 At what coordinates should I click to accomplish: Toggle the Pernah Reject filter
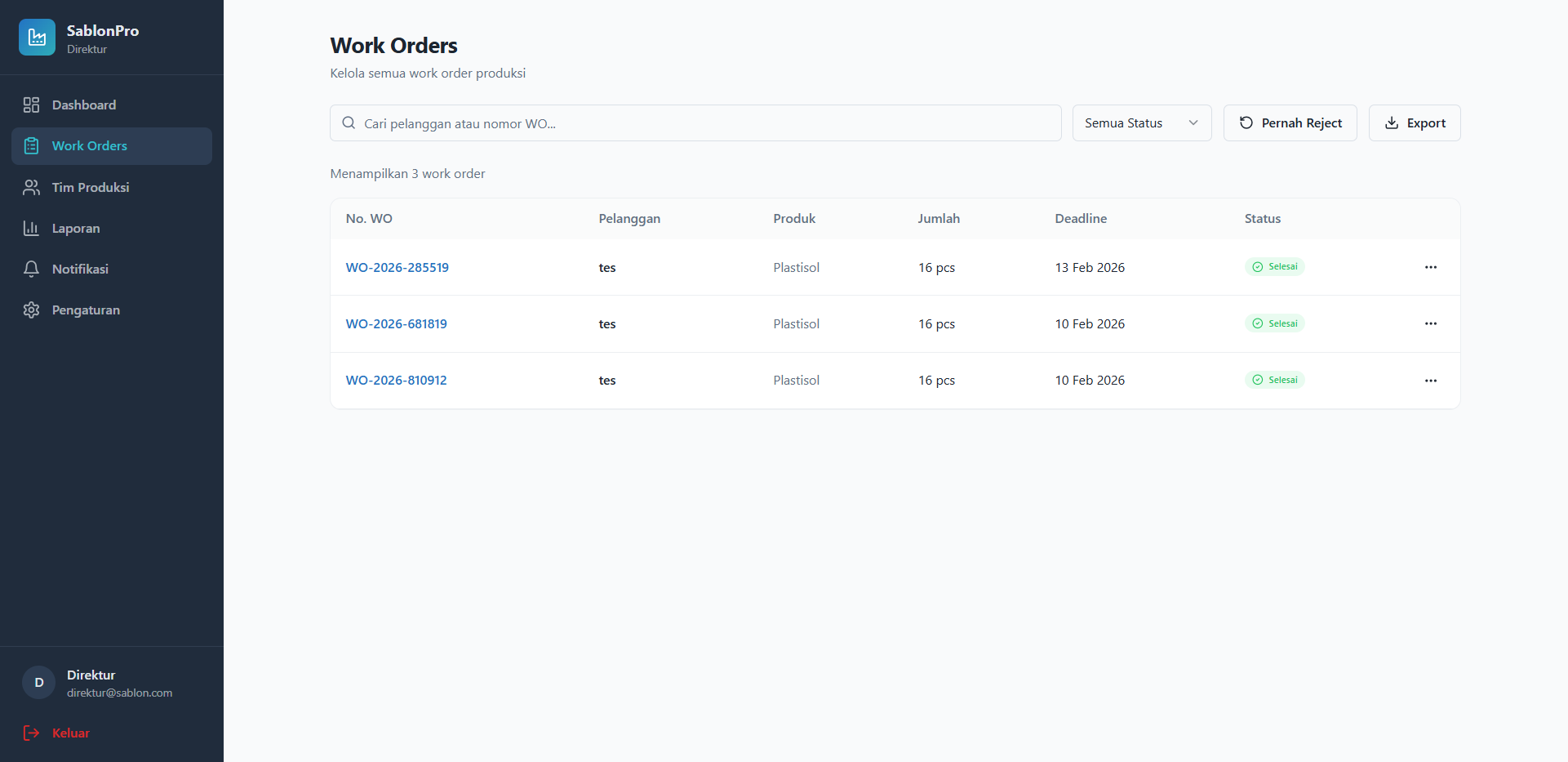[1290, 123]
